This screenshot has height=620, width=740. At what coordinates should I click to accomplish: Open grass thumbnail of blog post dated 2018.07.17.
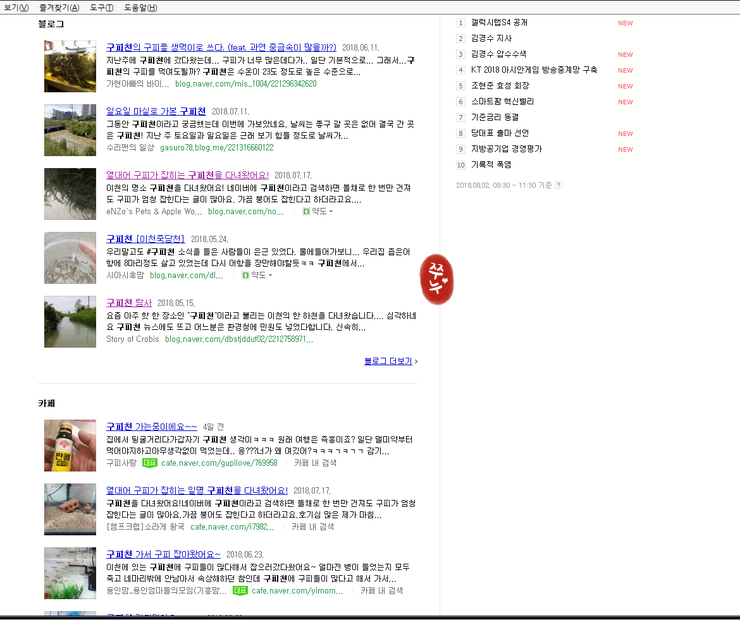point(70,194)
